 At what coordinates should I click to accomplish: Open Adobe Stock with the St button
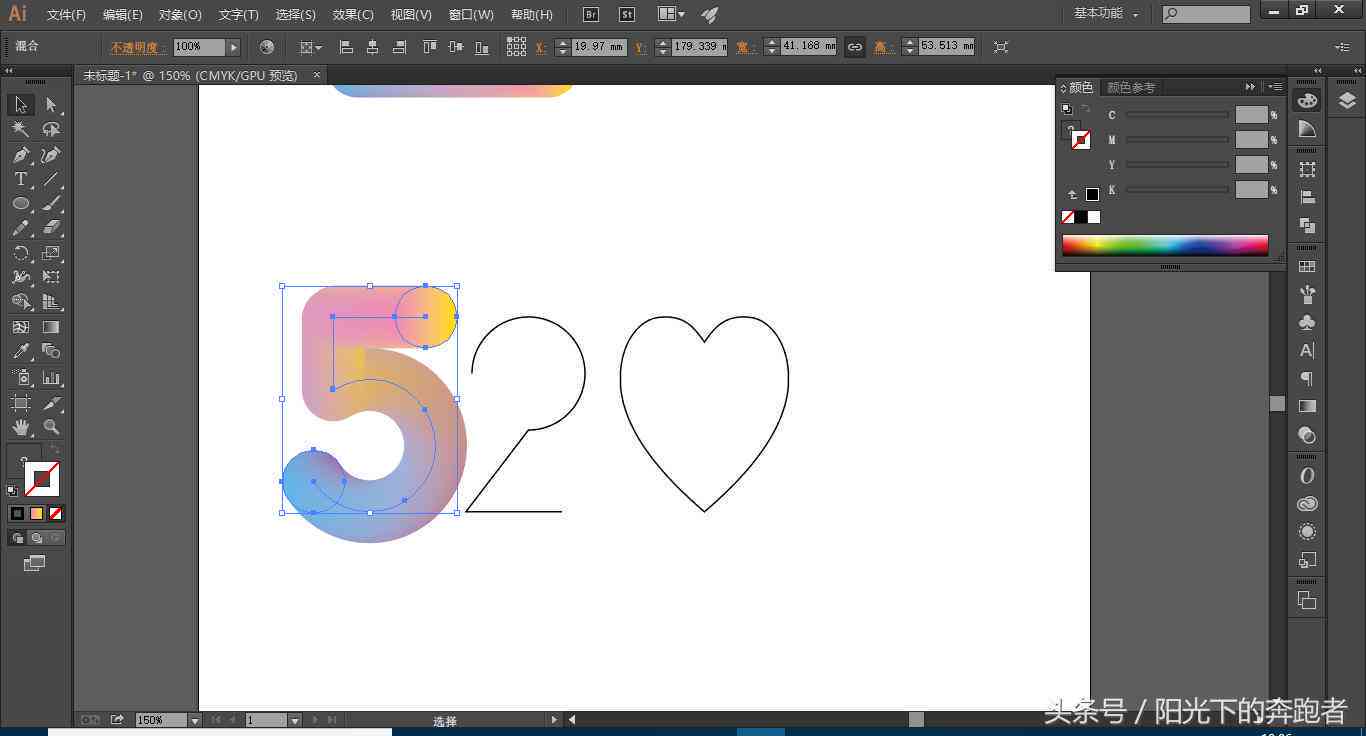627,14
